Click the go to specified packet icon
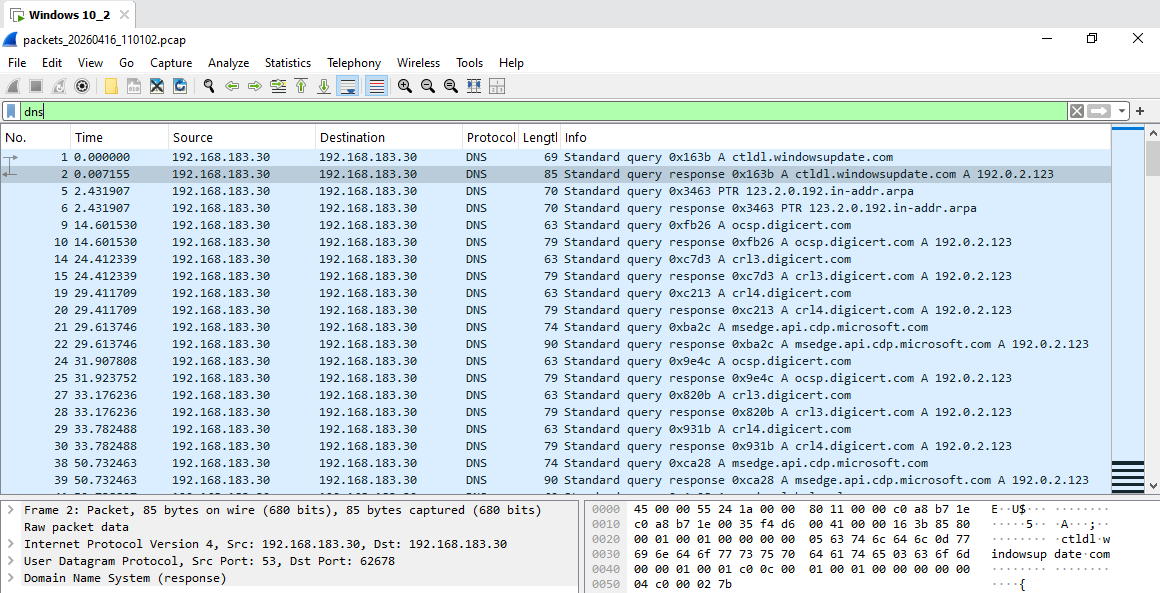Viewport: 1160px width, 593px height. coord(278,87)
